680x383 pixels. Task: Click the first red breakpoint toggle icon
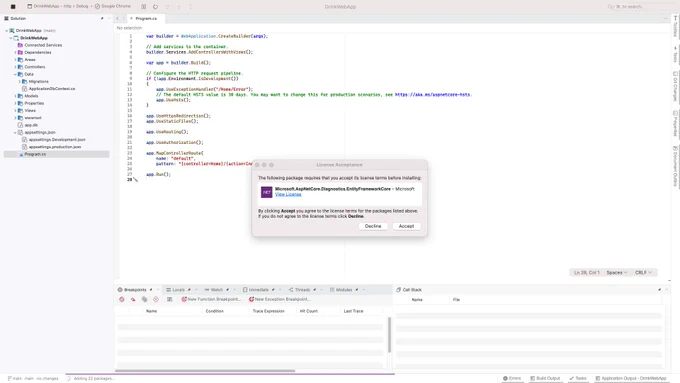click(122, 299)
